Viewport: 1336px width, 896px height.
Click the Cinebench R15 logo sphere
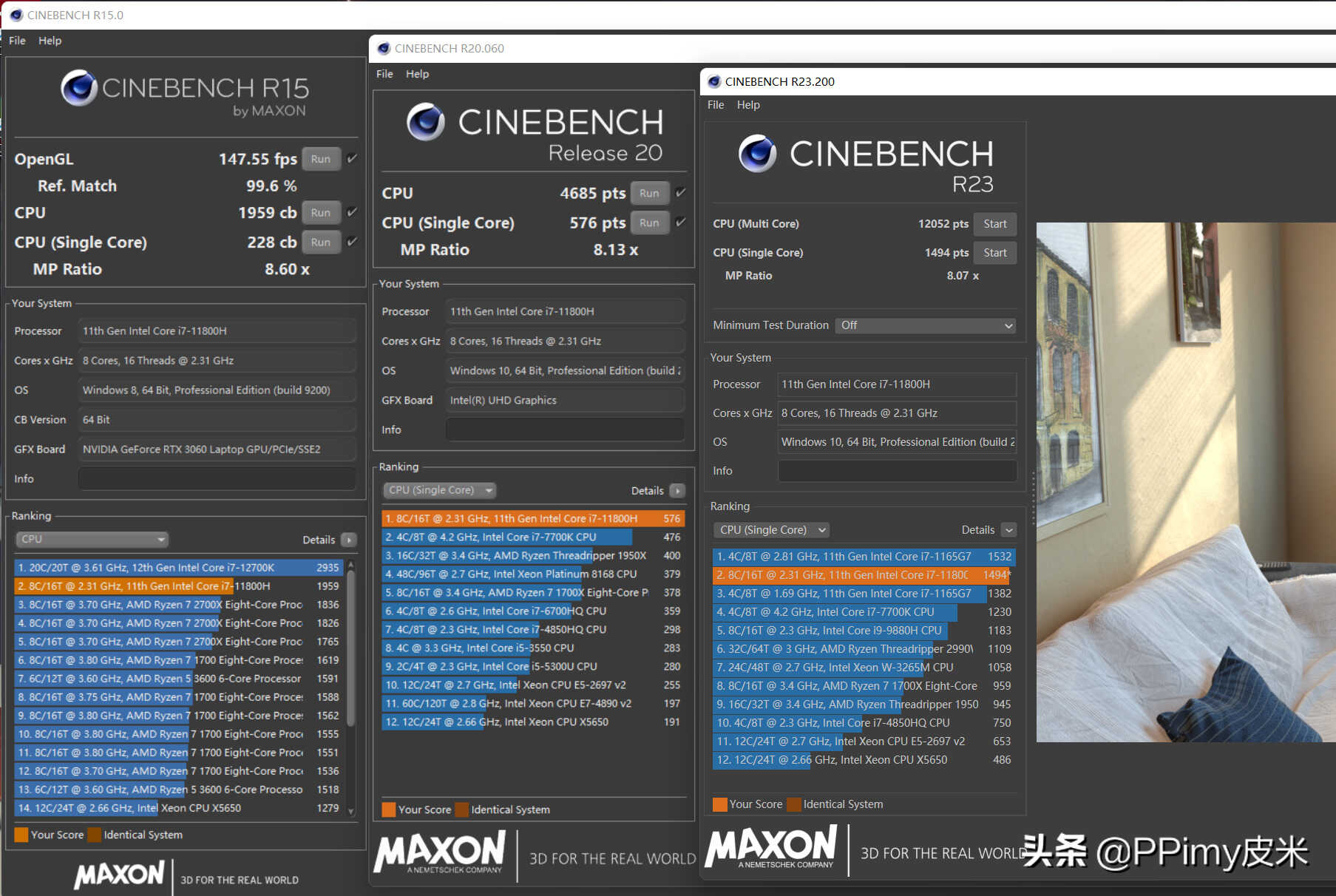click(79, 88)
